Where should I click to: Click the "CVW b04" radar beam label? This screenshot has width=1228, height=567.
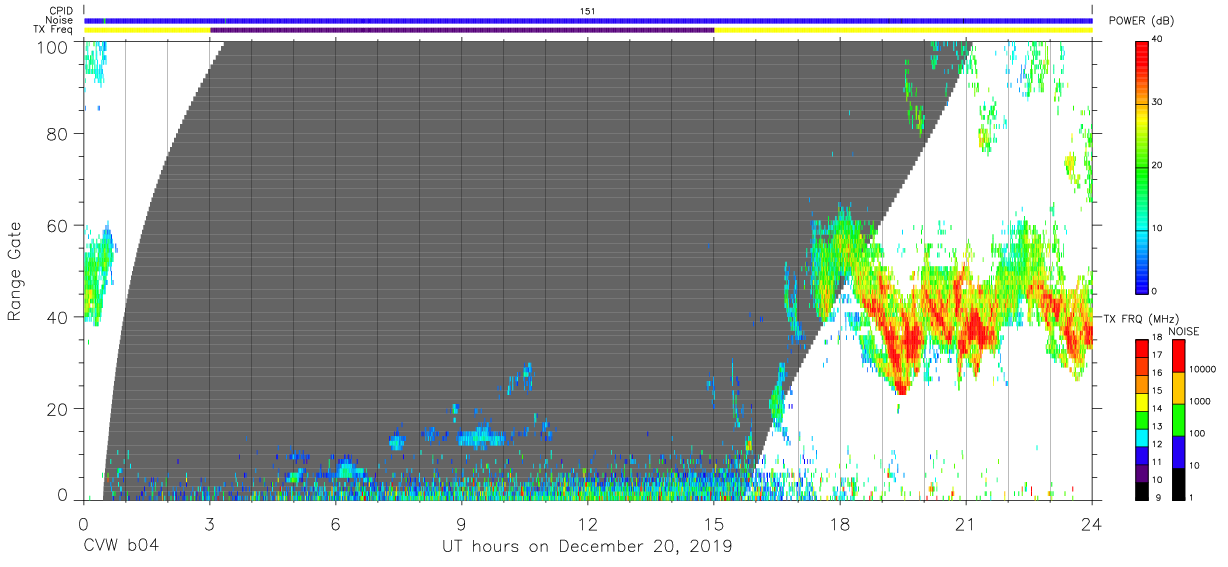[122, 547]
